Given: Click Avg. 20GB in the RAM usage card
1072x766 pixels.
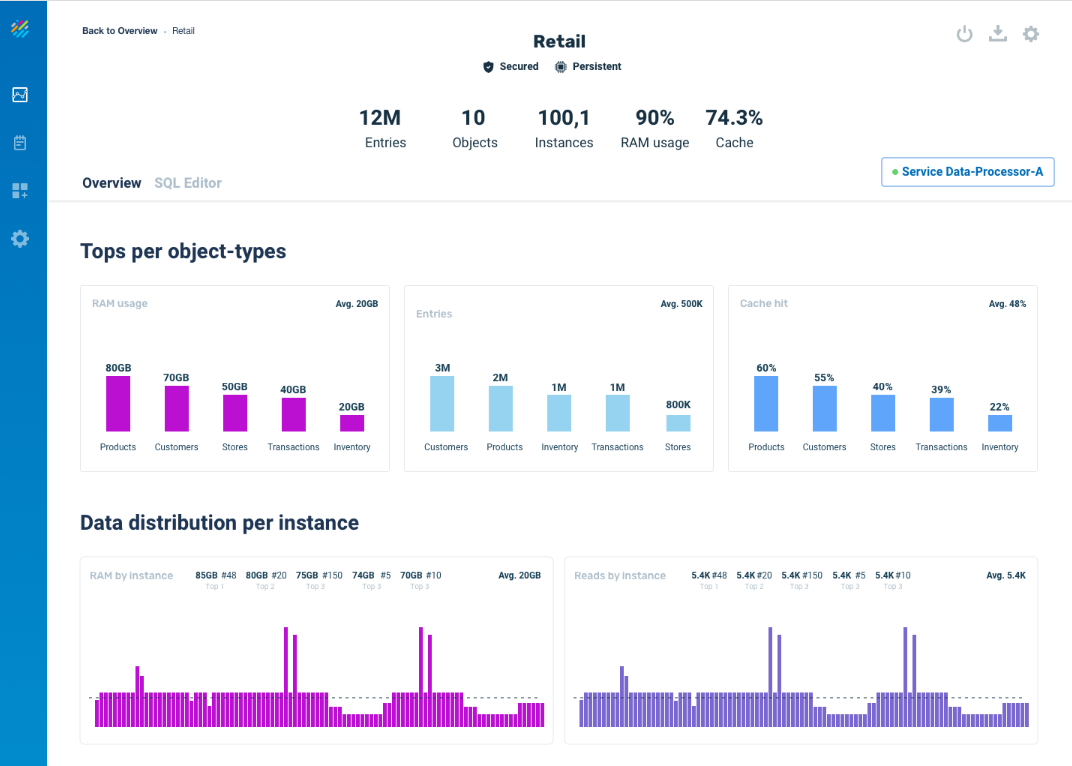Looking at the screenshot, I should tap(357, 304).
